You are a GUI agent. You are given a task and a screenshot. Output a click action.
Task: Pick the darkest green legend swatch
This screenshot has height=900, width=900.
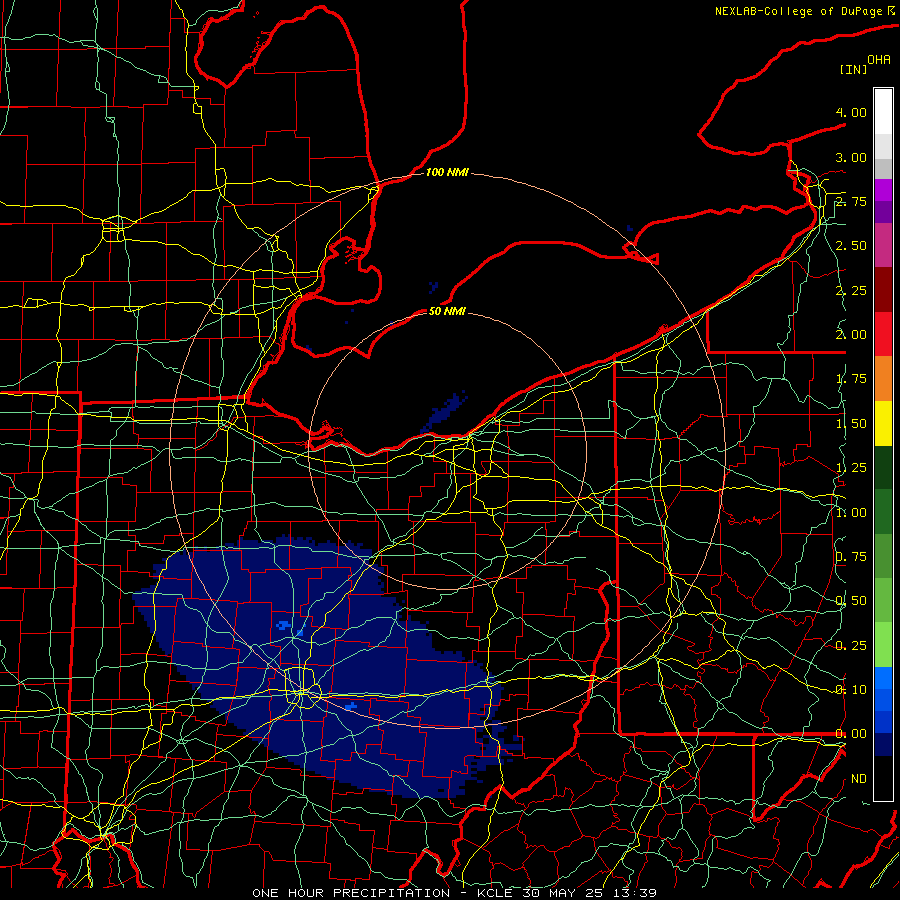(883, 467)
